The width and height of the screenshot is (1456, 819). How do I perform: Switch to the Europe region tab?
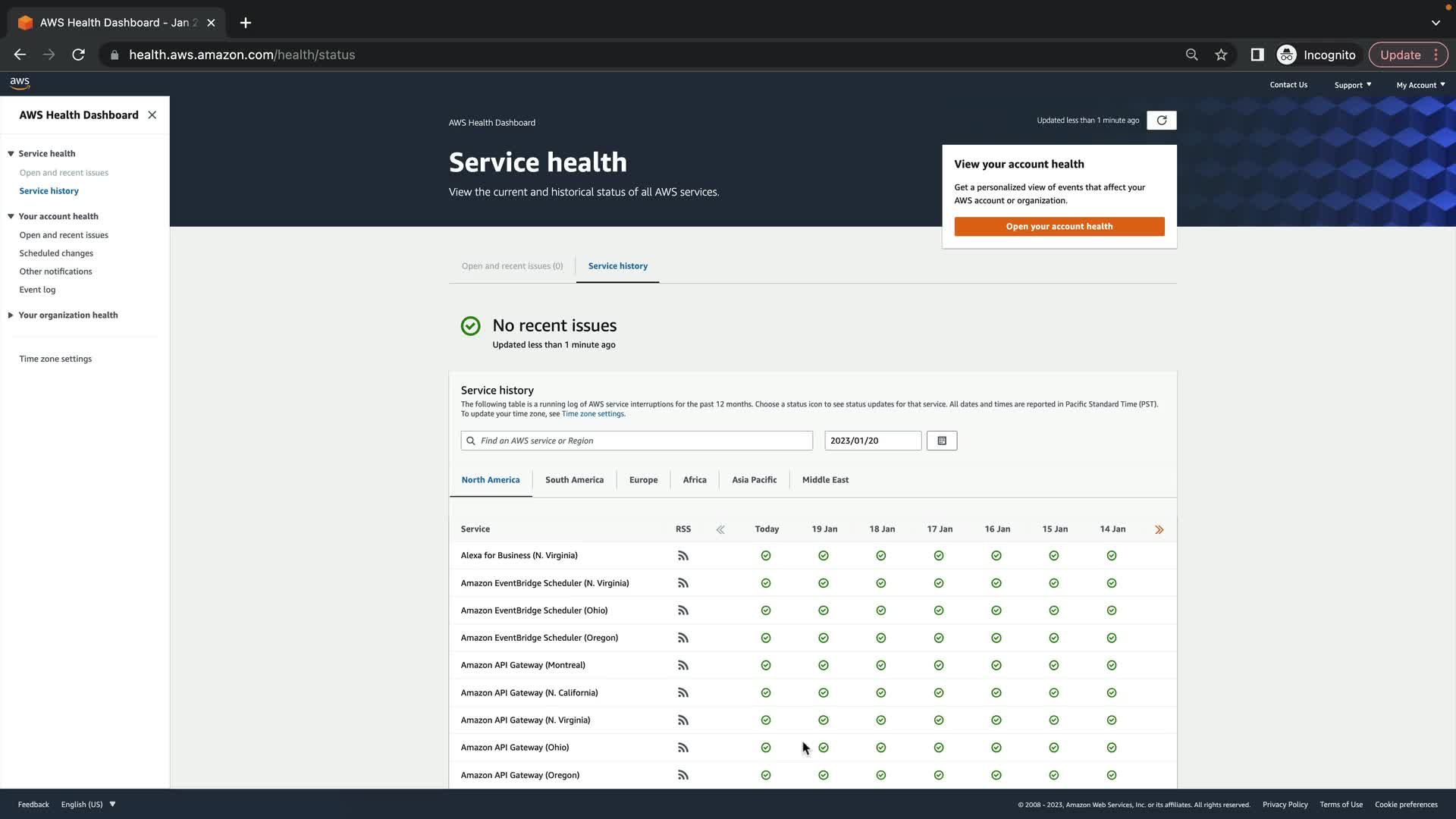[643, 480]
